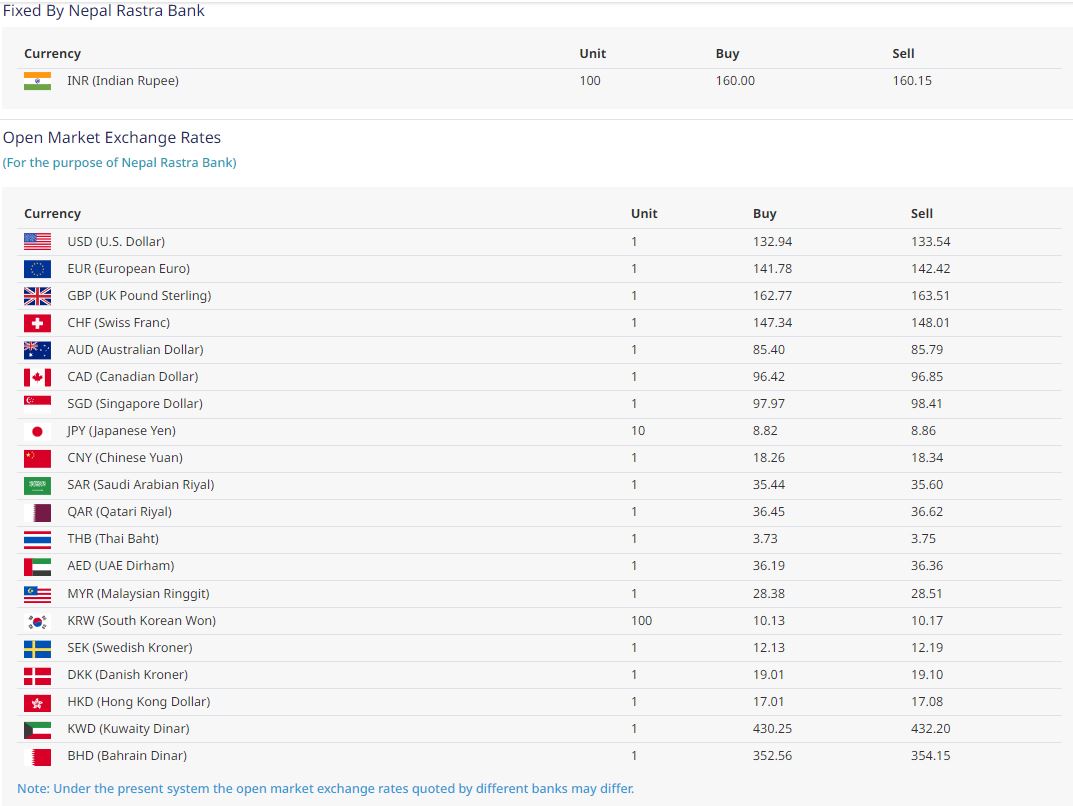Image resolution: width=1073 pixels, height=806 pixels.
Task: Click the BHD sell rate 354.15
Action: tap(930, 756)
